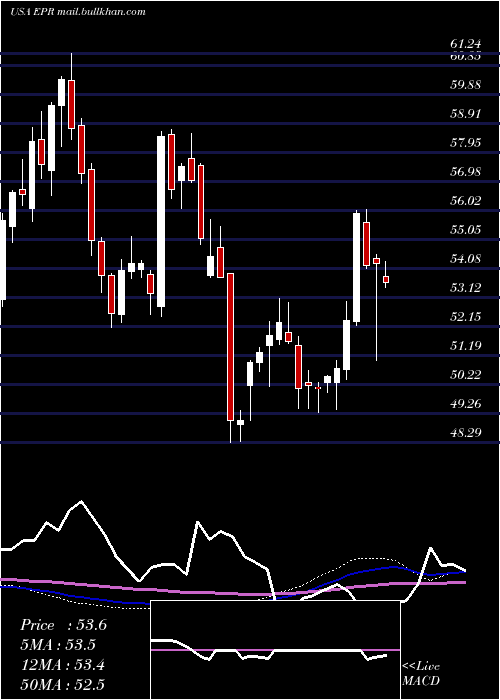Click the 53.12 price axis label

tap(466, 288)
